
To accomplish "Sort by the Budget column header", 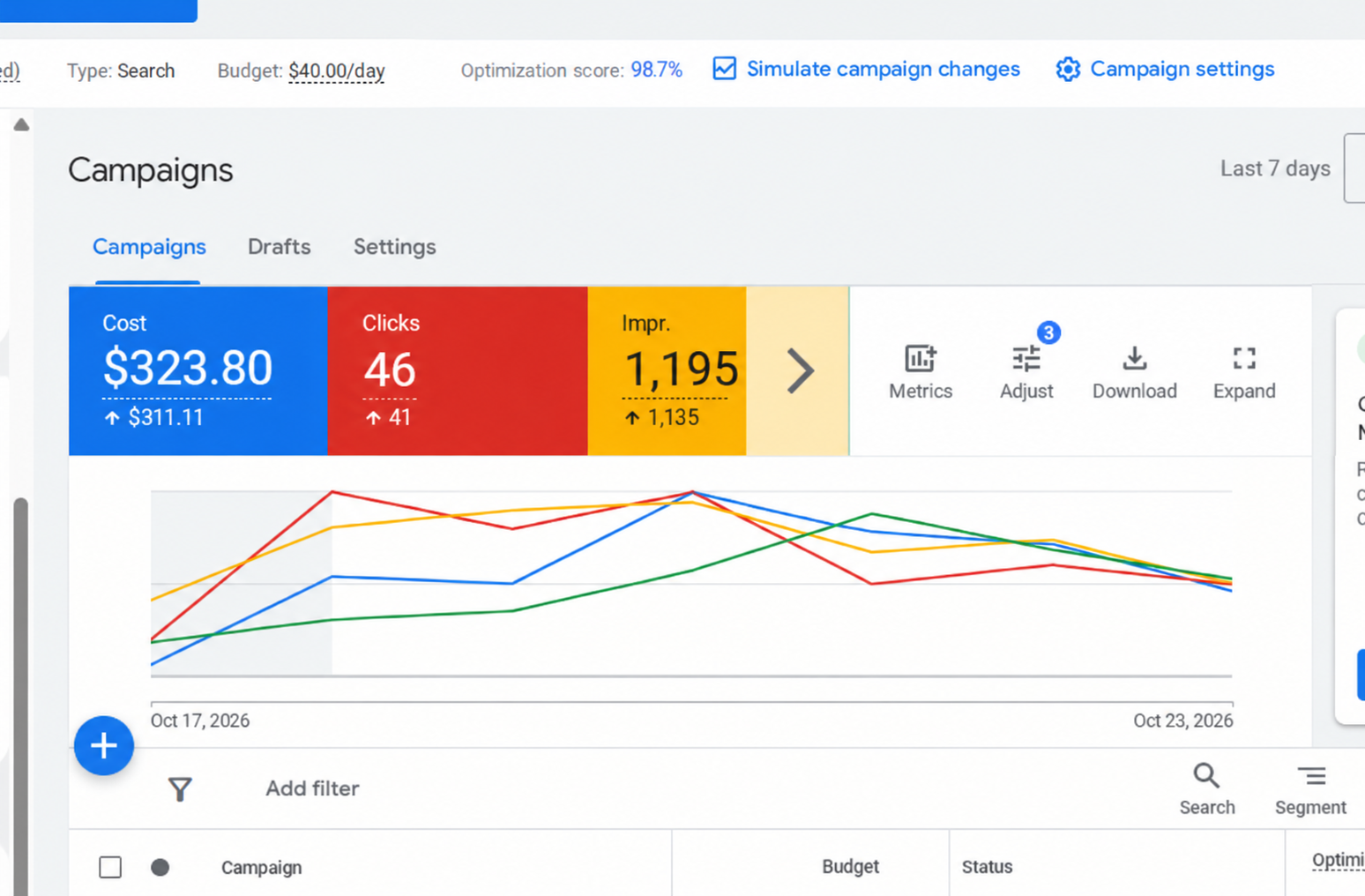I will pyautogui.click(x=850, y=867).
